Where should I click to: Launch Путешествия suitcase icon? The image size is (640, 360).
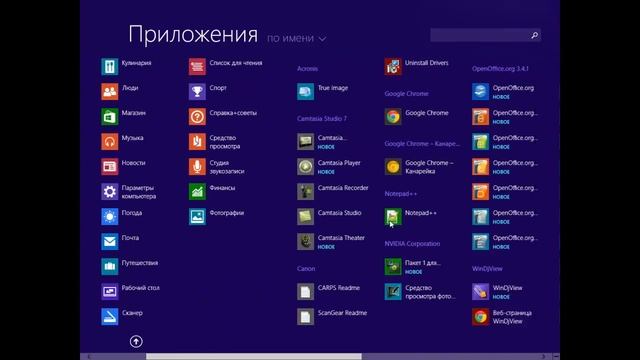(x=109, y=267)
